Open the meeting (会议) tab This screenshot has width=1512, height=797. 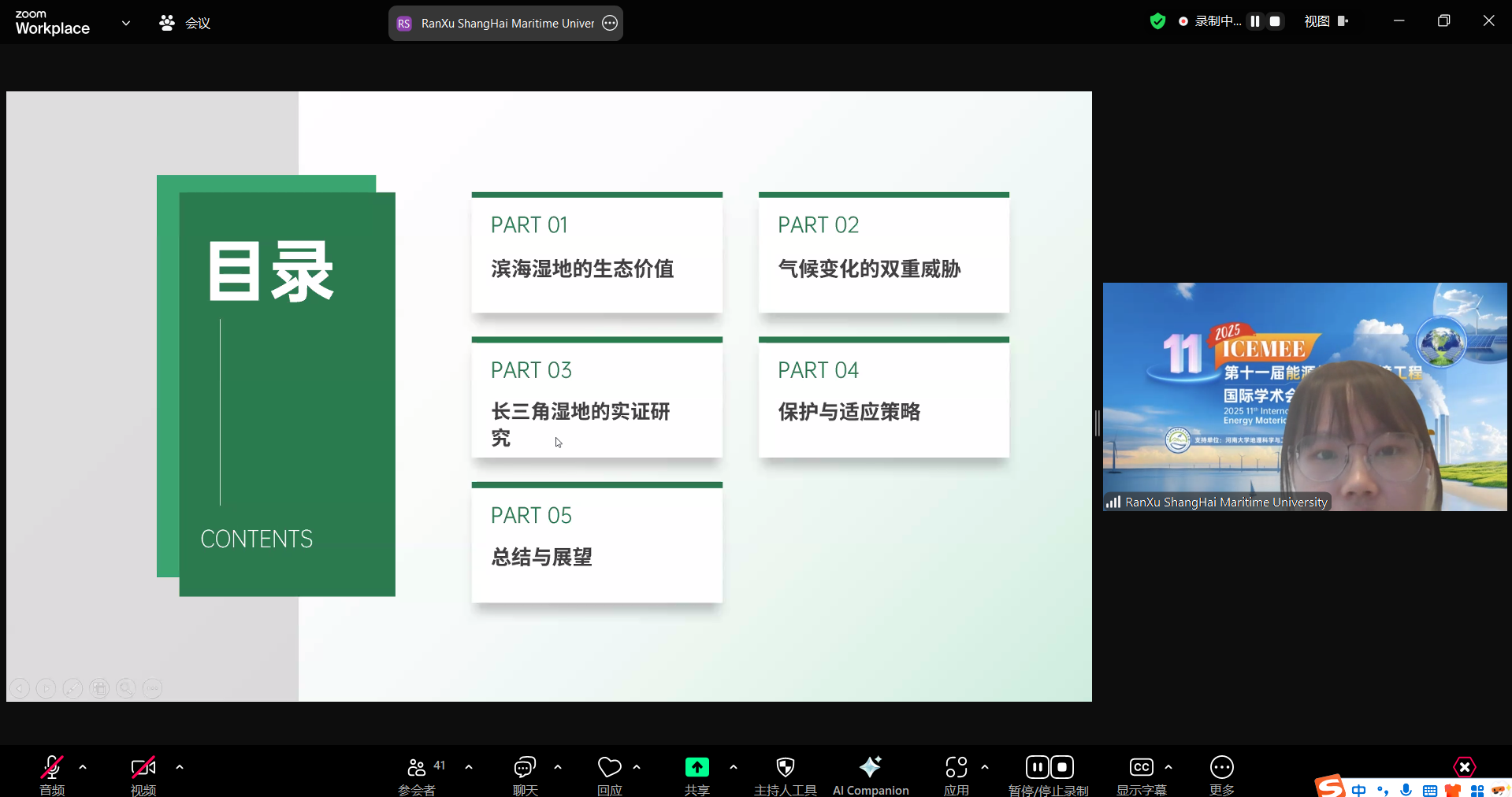[x=185, y=23]
